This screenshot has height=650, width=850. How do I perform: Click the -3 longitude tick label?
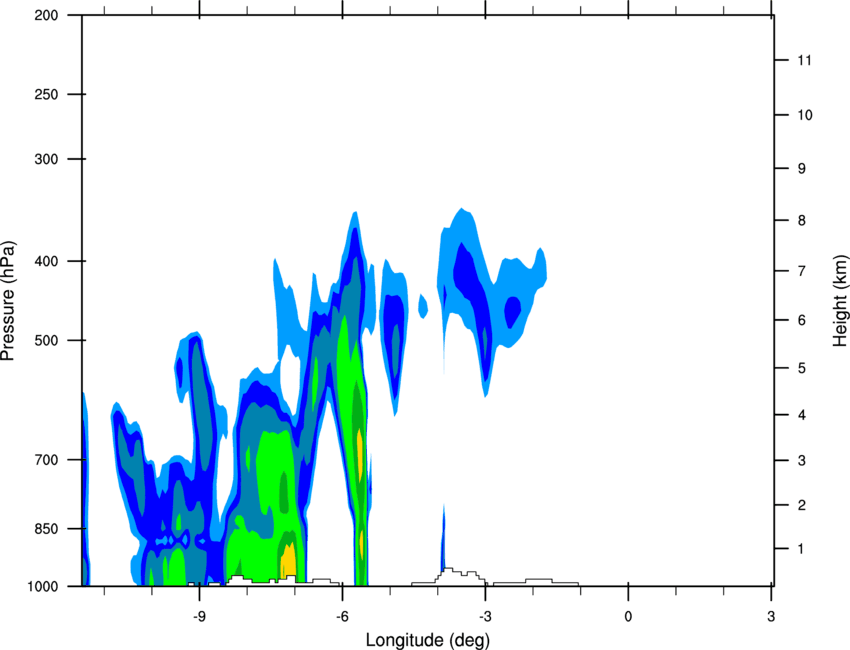485,616
